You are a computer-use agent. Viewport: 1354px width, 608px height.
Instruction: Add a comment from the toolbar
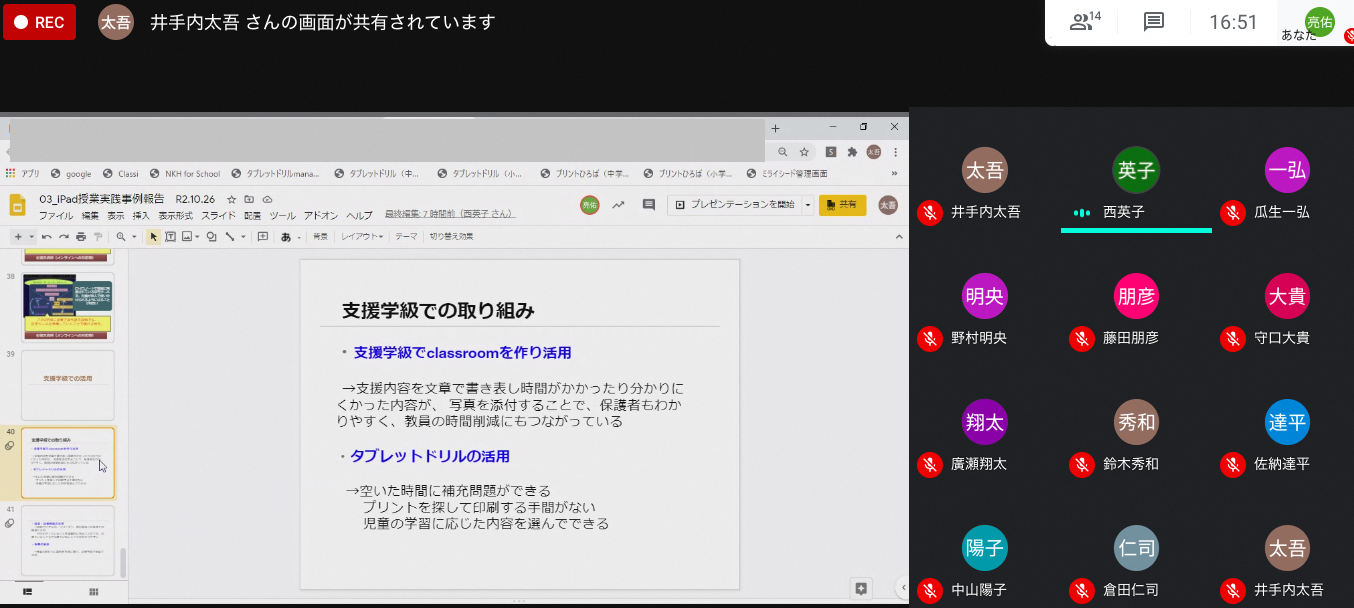(263, 237)
